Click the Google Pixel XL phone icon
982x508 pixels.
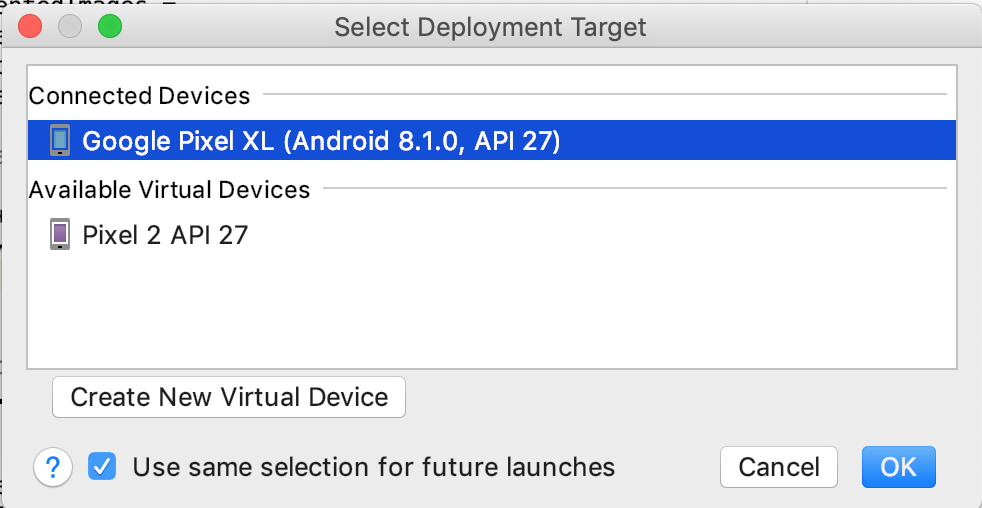click(x=61, y=141)
